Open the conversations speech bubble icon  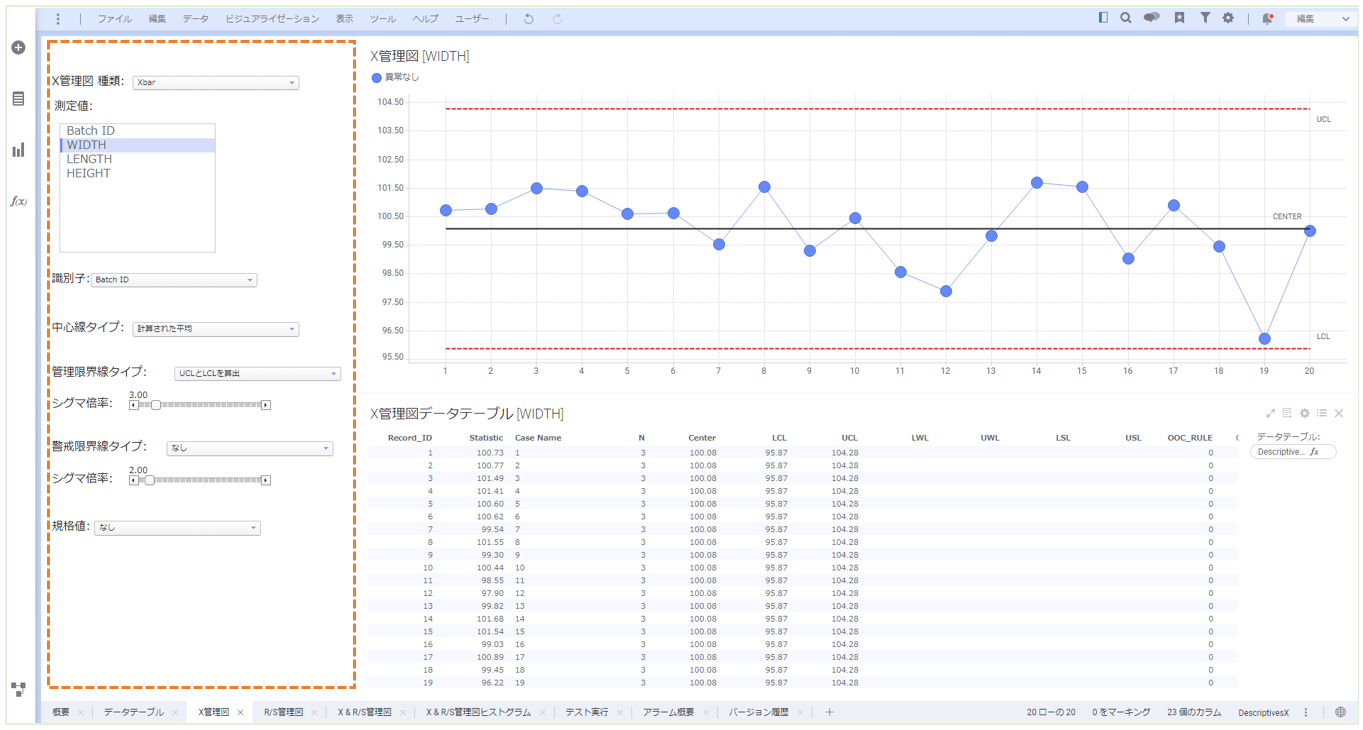pos(1152,18)
